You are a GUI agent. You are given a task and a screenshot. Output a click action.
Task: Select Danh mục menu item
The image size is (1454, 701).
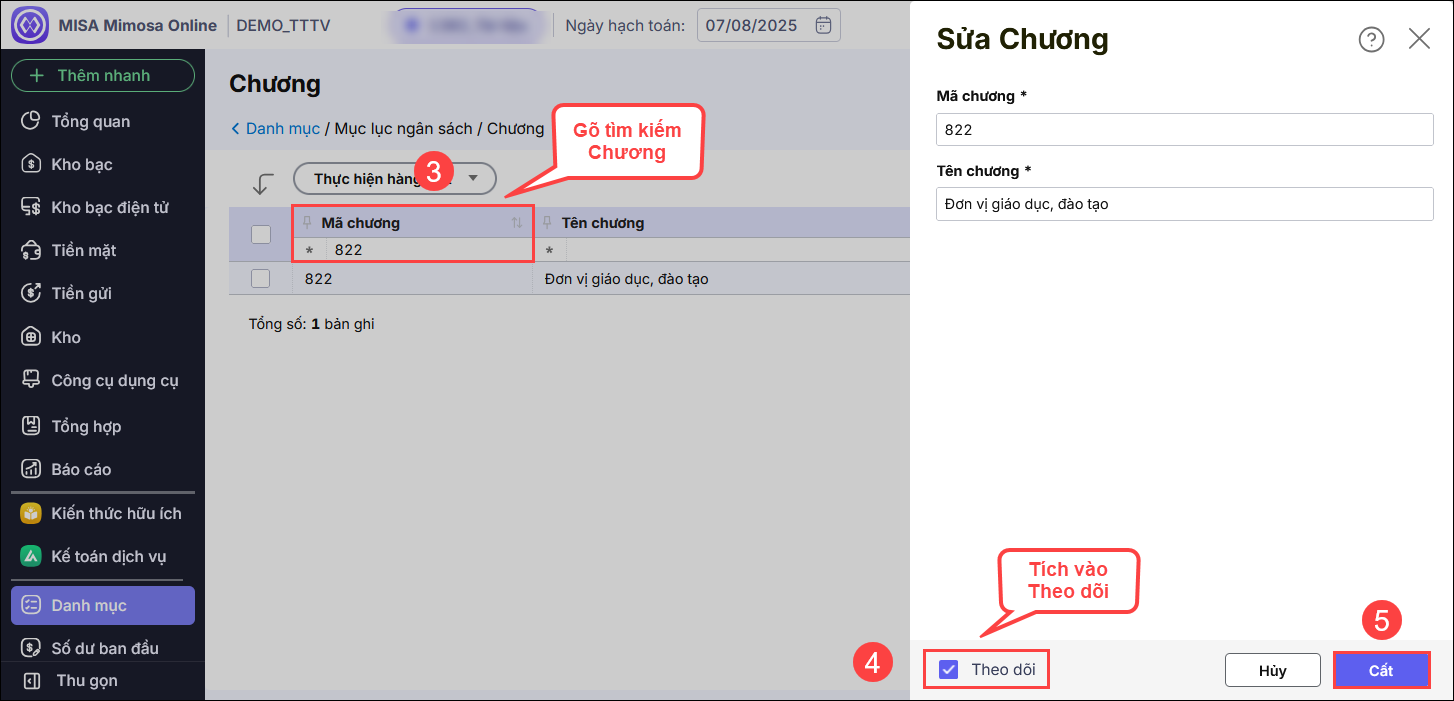coord(102,605)
